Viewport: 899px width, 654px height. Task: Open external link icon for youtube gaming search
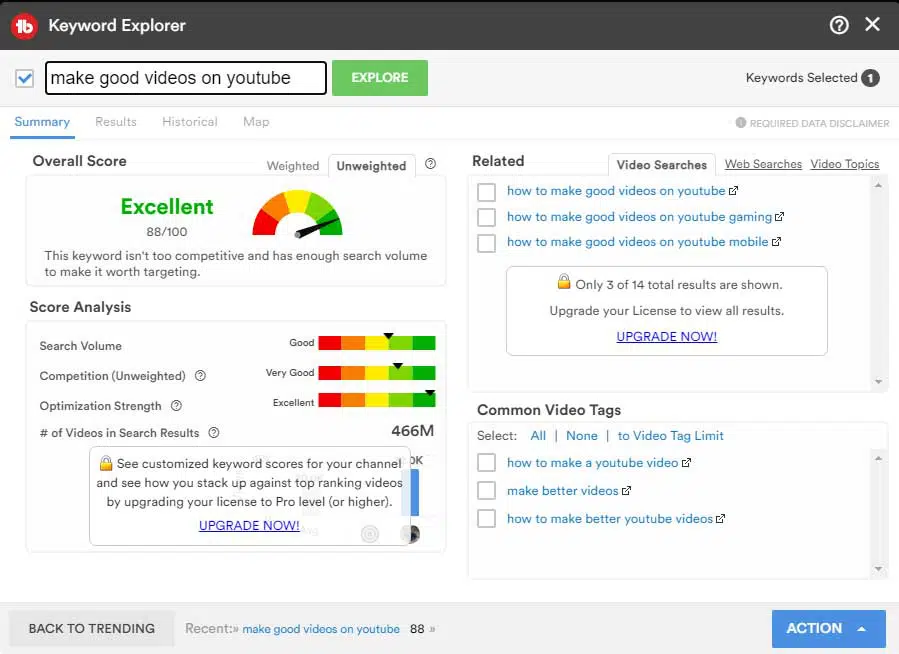point(780,217)
